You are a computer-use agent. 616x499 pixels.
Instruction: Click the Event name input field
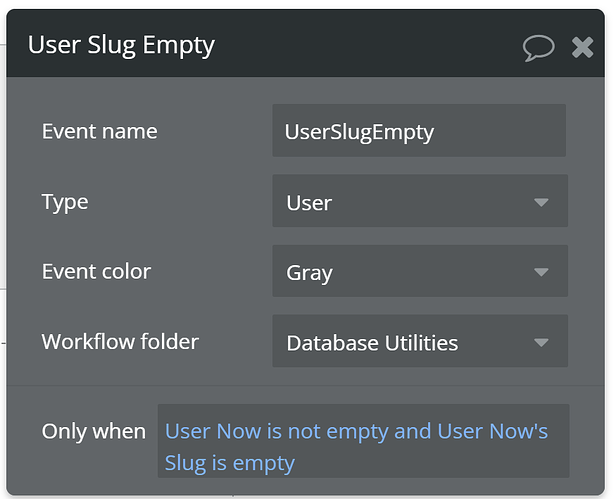coord(418,131)
